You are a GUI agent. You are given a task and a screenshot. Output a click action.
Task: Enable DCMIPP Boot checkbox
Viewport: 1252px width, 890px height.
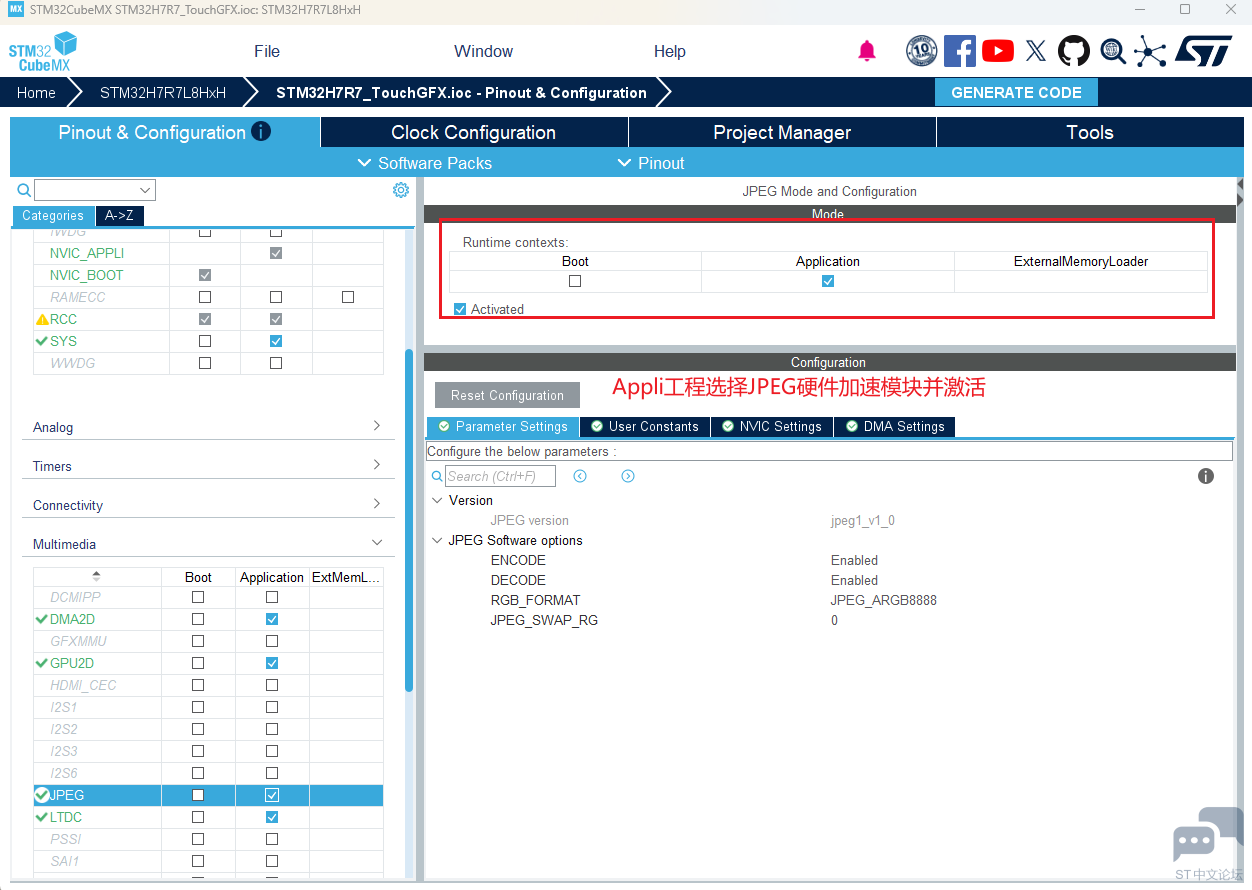point(198,597)
